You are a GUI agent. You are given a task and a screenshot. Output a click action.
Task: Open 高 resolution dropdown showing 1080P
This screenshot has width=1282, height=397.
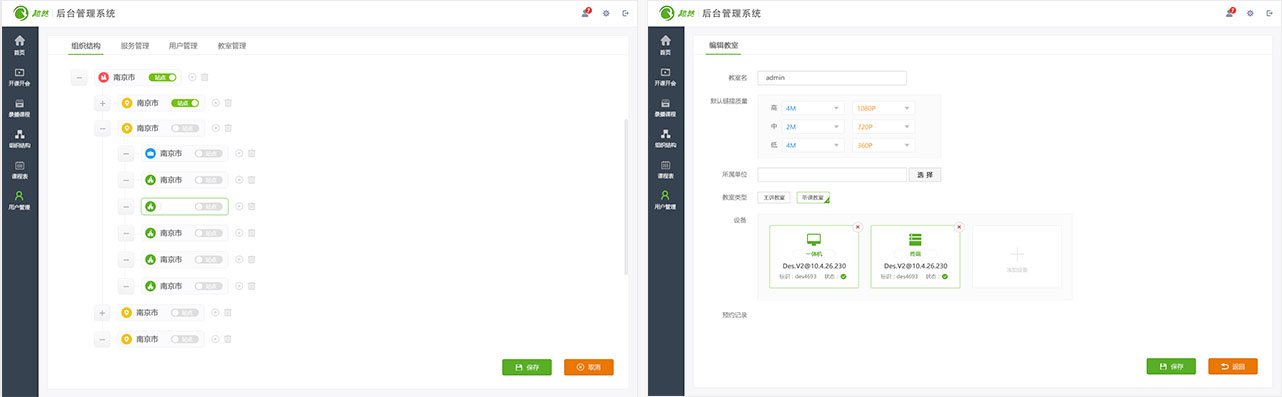[x=884, y=108]
